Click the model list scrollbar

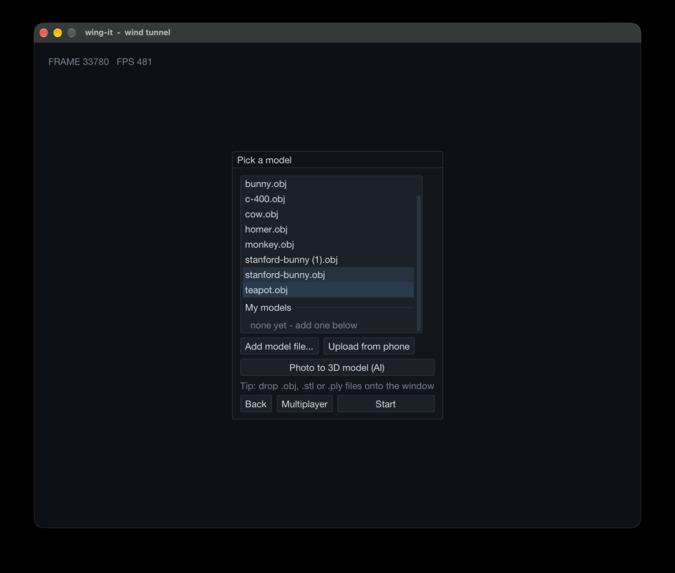pos(419,263)
